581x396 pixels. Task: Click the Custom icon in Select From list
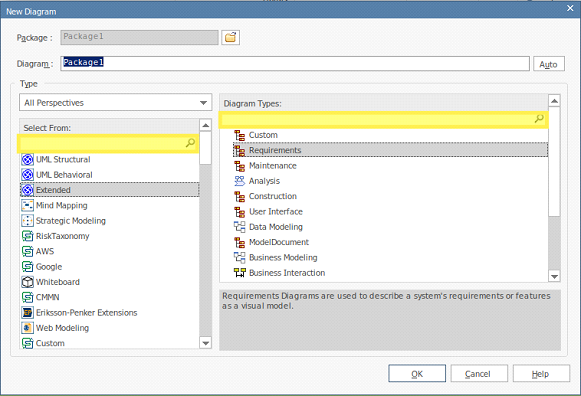(27, 343)
